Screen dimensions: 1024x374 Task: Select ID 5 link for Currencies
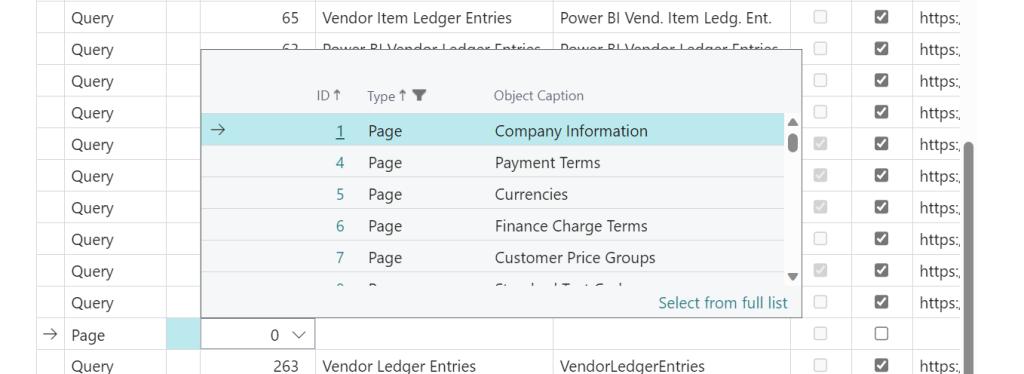340,195
